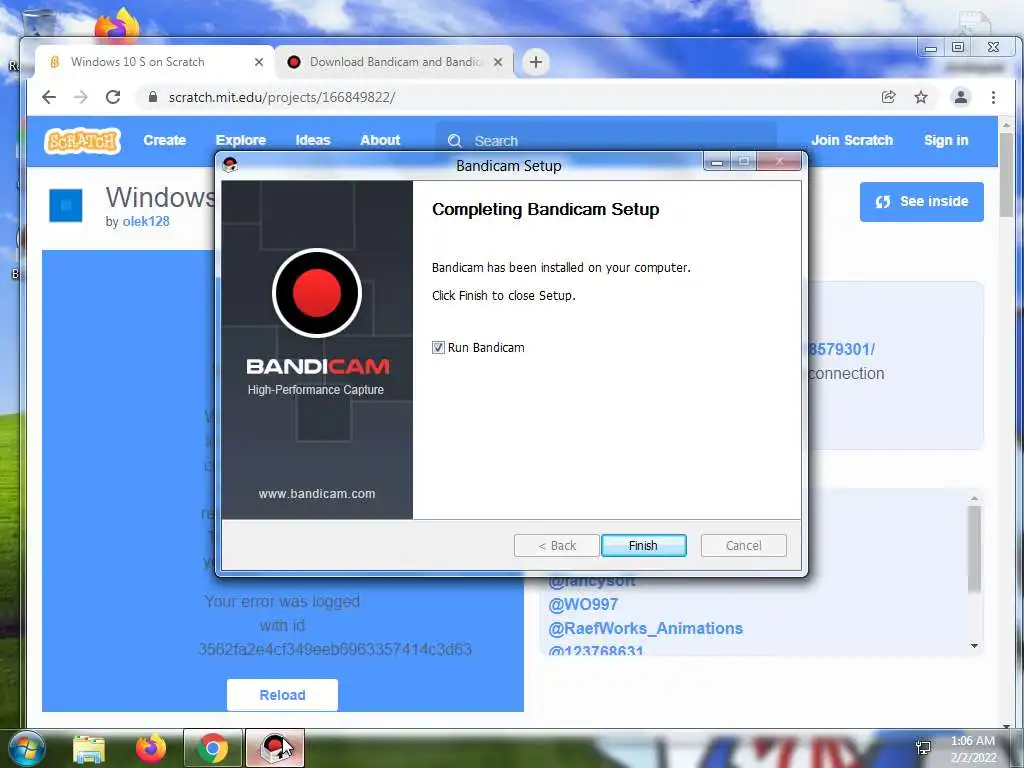Open Explore on Scratch navbar
The image size is (1024, 768).
241,140
